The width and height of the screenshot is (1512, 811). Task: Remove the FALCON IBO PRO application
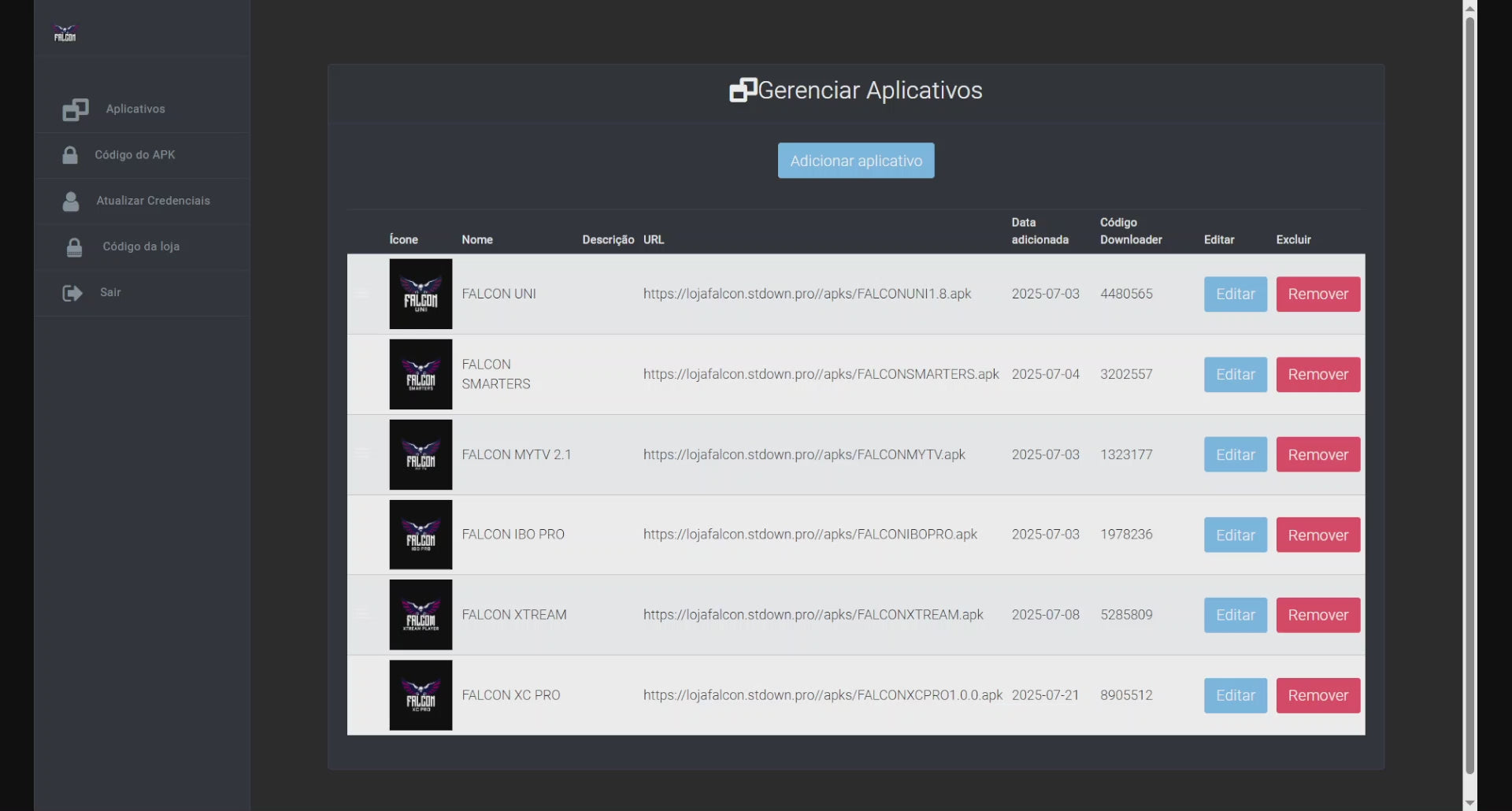point(1317,535)
